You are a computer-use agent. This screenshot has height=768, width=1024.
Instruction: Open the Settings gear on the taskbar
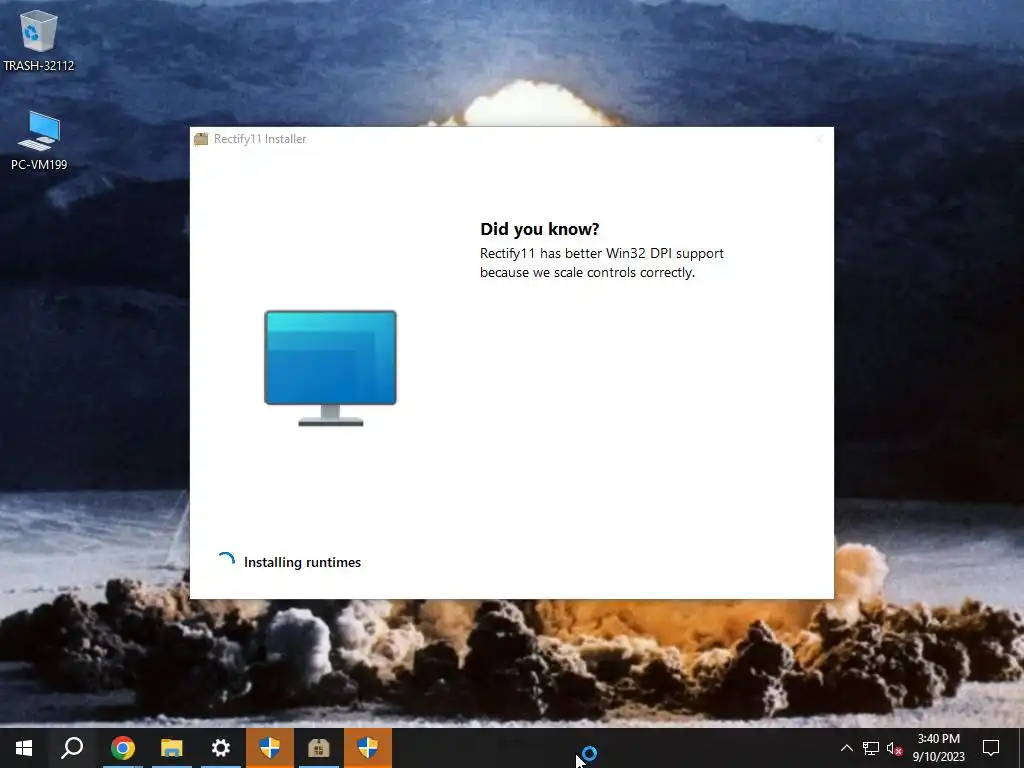pos(221,748)
